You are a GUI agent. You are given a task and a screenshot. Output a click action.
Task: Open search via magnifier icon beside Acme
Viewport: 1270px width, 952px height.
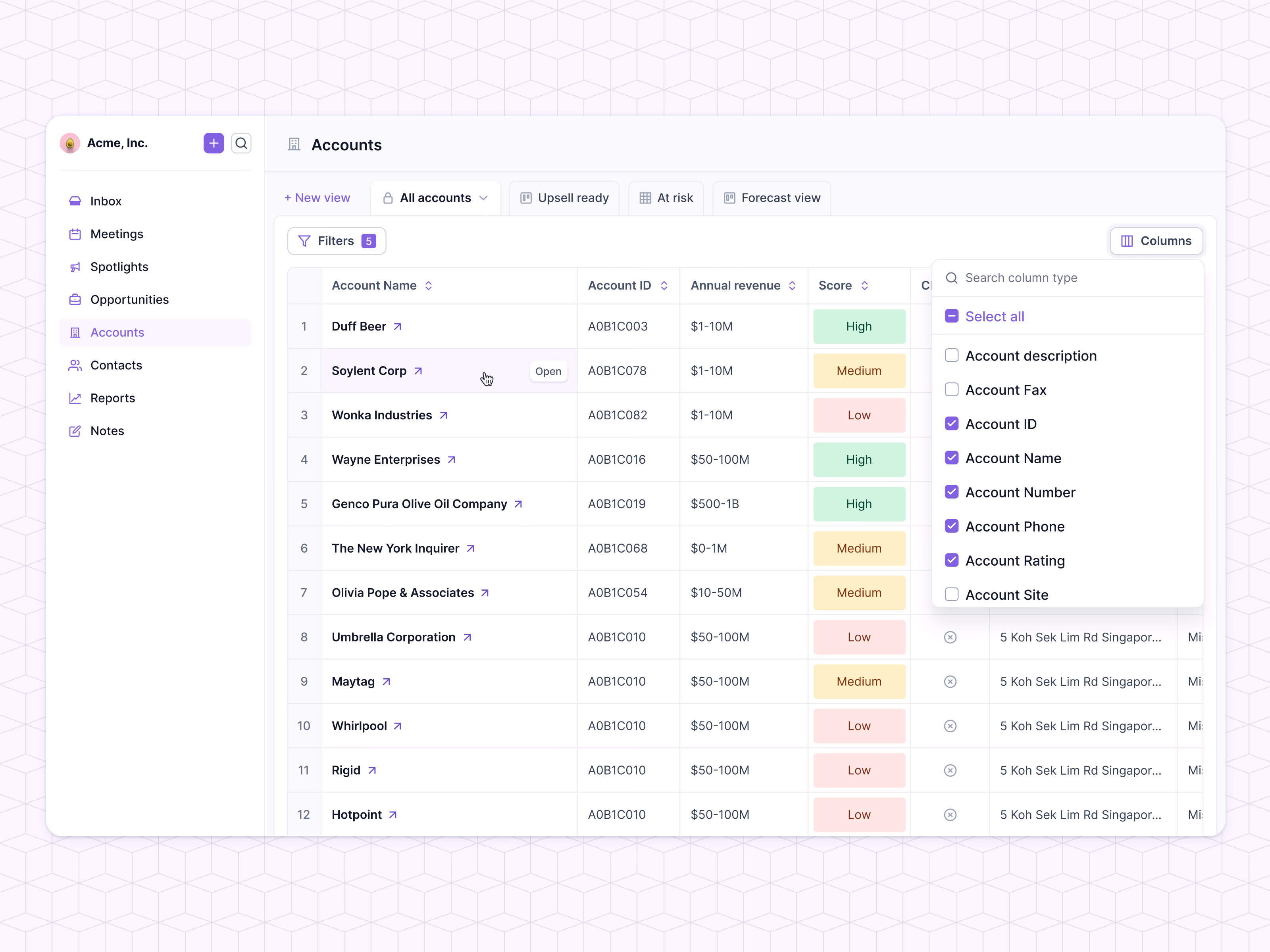click(x=241, y=143)
